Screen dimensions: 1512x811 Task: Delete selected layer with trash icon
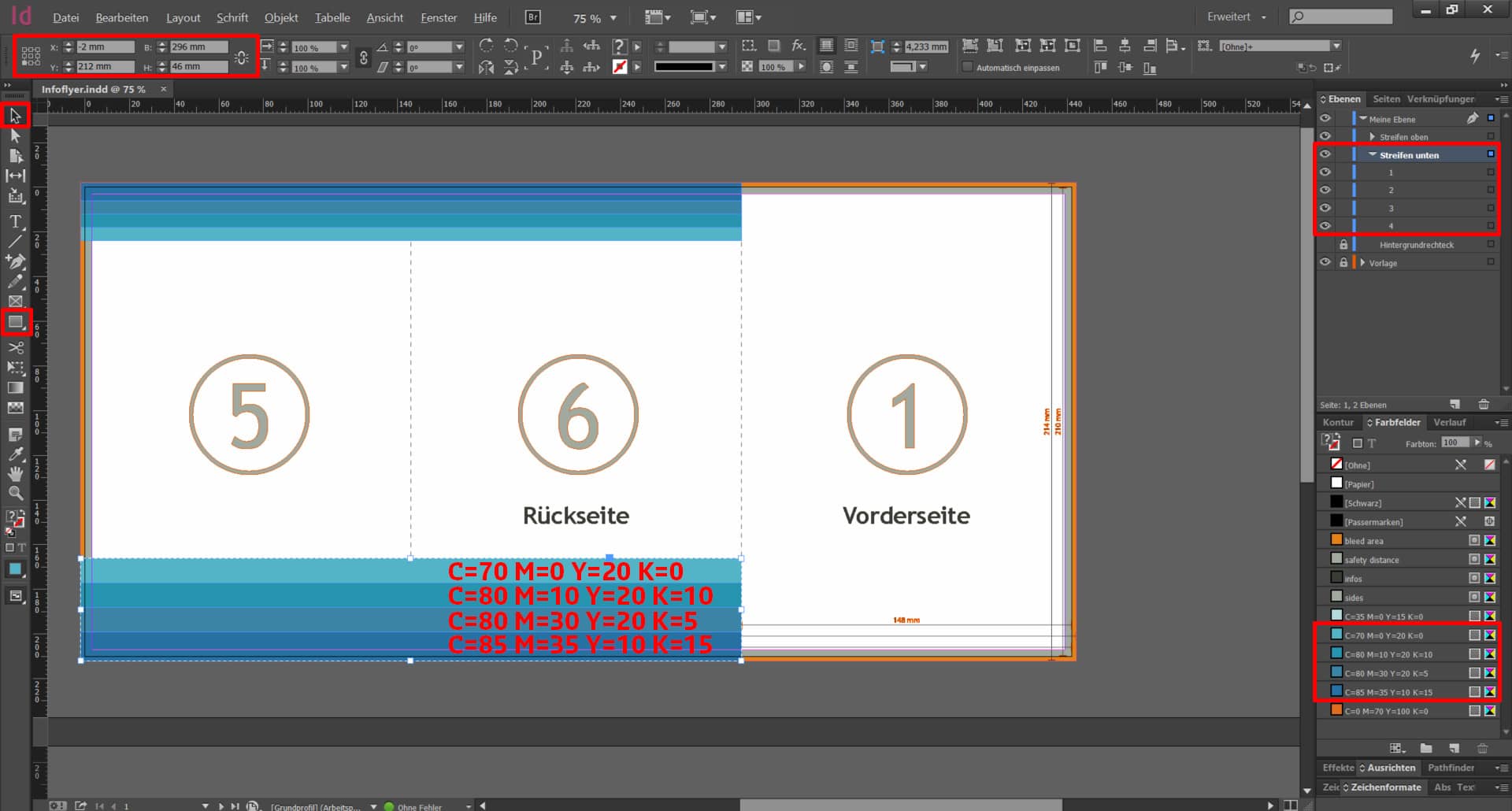[1483, 405]
